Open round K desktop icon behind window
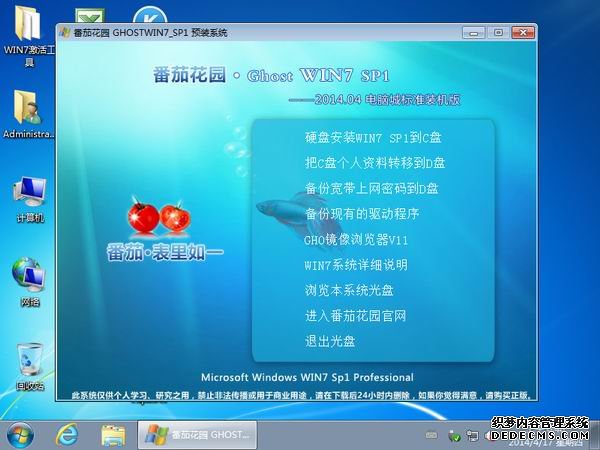600x450 pixels. pos(150,16)
